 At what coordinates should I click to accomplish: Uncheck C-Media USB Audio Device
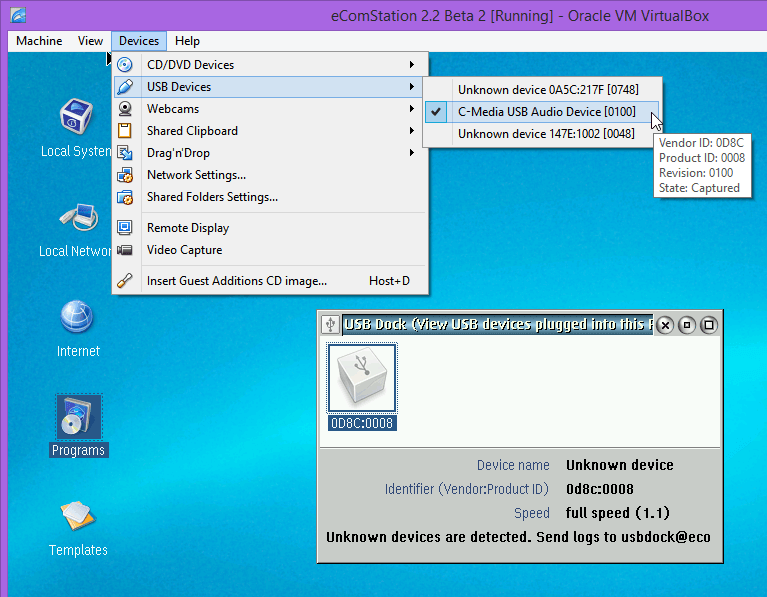(x=541, y=112)
